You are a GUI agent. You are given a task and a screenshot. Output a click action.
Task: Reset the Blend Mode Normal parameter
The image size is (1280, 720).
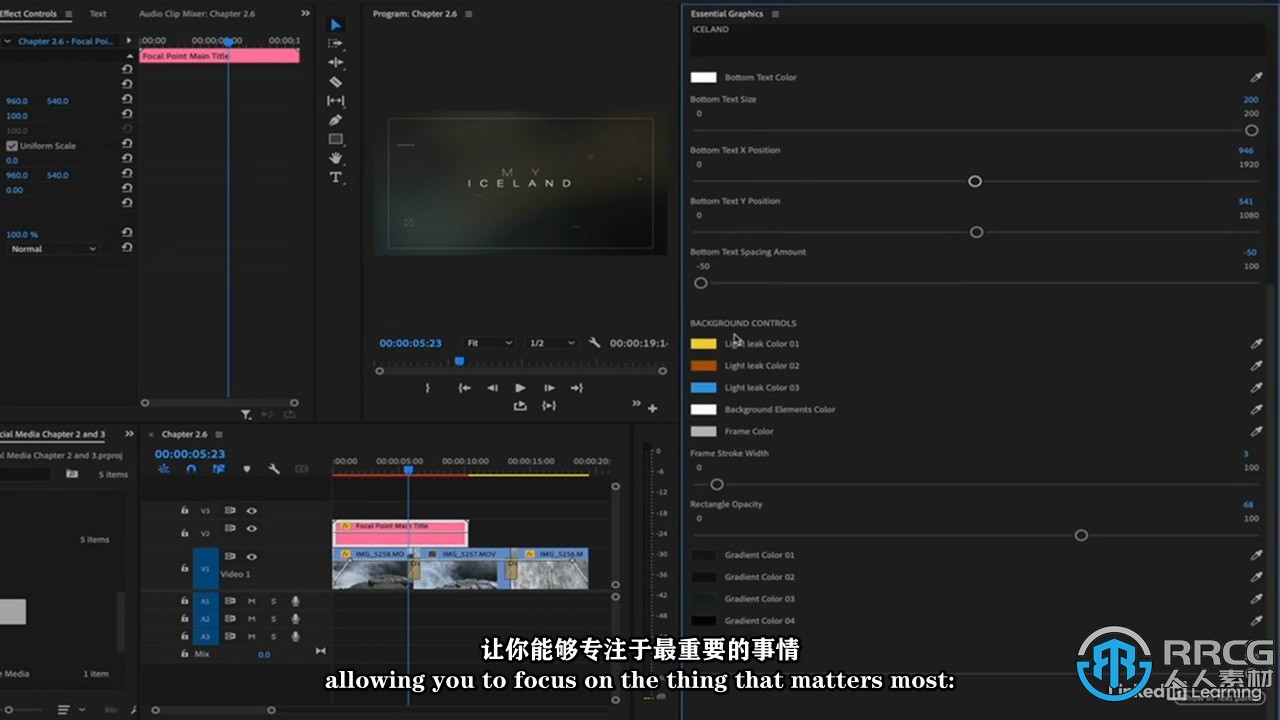point(127,249)
